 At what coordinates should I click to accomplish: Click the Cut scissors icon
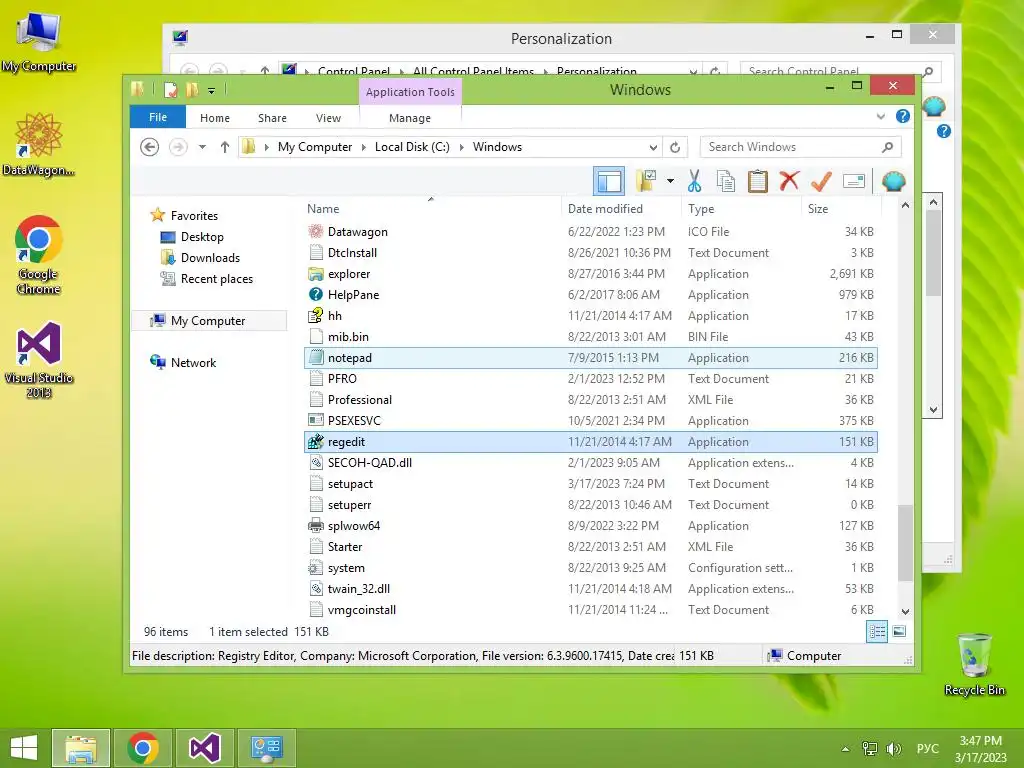click(x=694, y=181)
